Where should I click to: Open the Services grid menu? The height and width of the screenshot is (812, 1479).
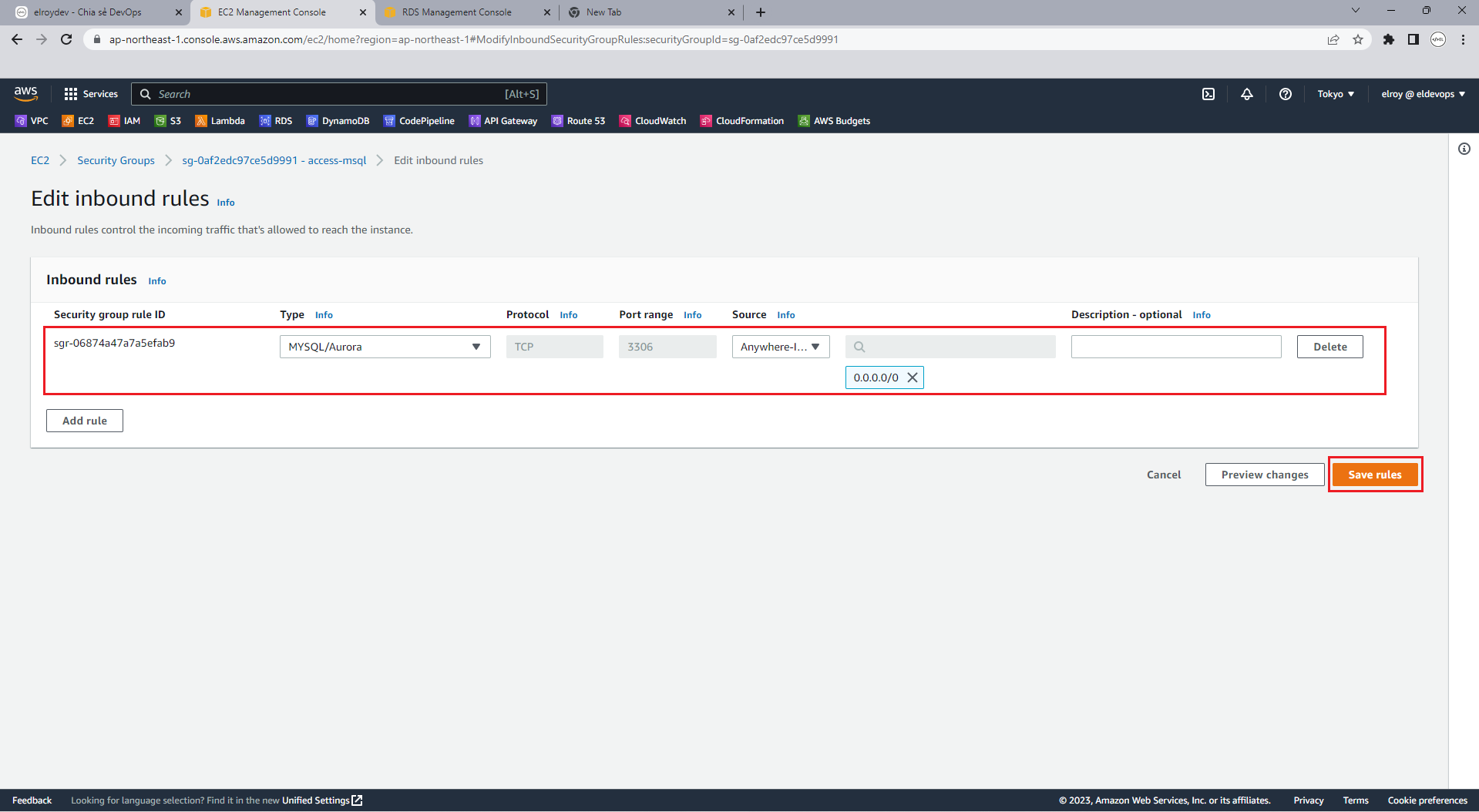click(x=91, y=94)
